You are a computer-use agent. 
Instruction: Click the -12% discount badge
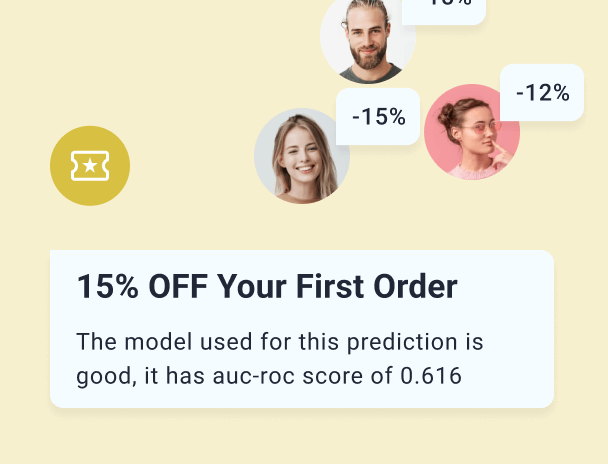tap(542, 93)
